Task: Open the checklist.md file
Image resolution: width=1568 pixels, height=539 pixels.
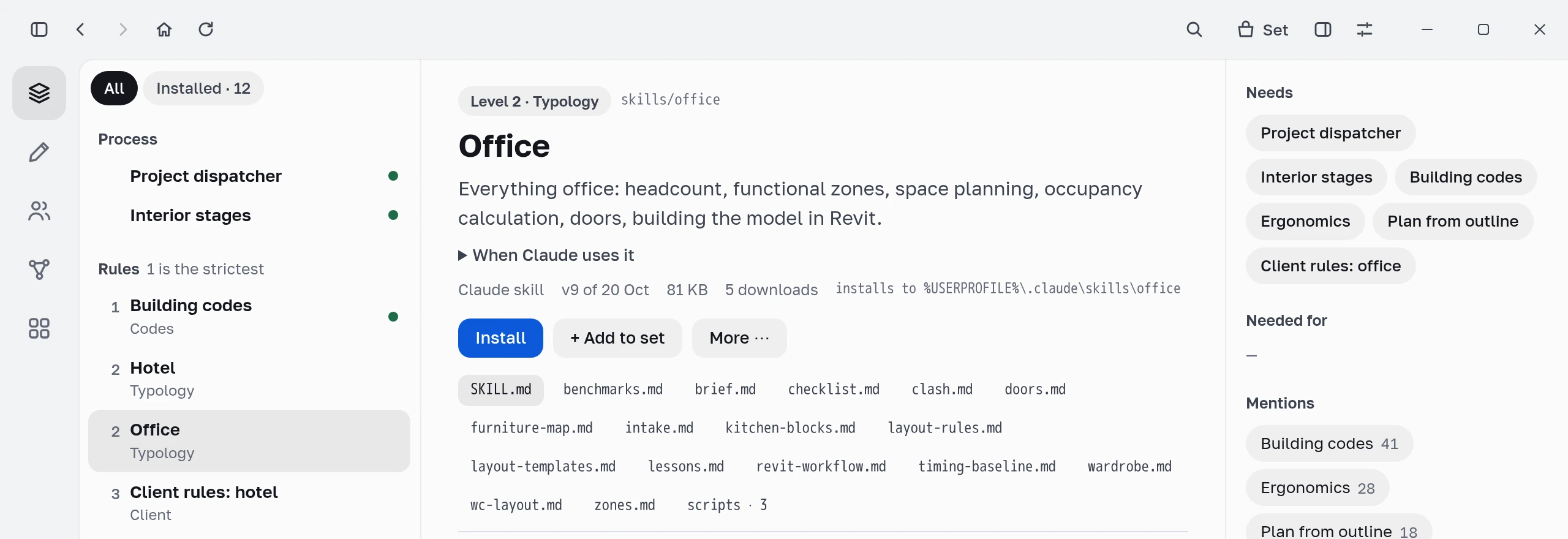Action: click(x=834, y=390)
